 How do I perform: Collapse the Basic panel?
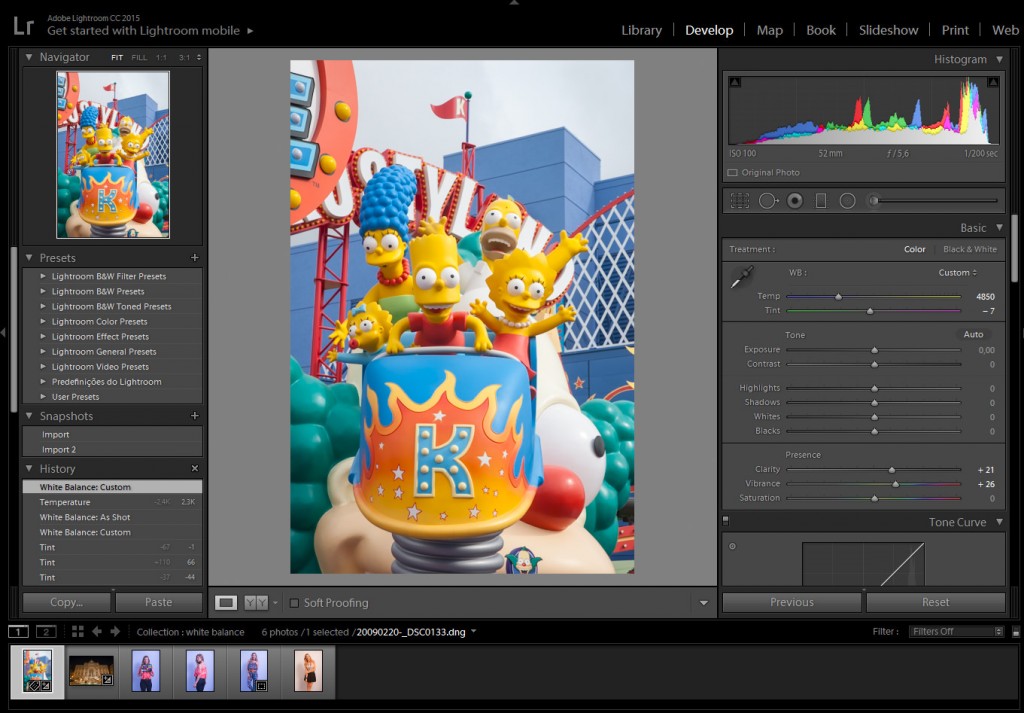click(999, 228)
